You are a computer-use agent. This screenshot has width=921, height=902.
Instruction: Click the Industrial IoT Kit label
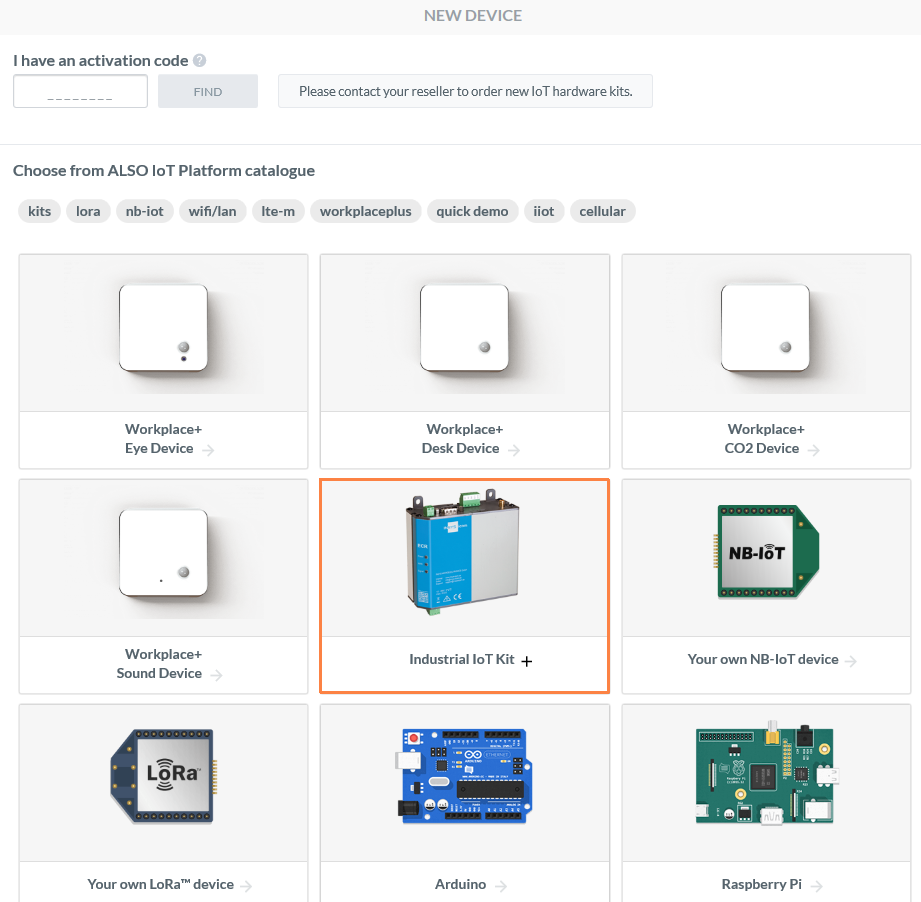pyautogui.click(x=462, y=659)
